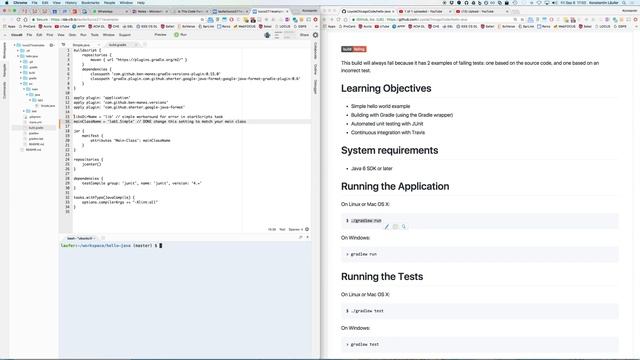640x360 pixels.
Task: Click the build failing badge on GitHub page
Action: [x=354, y=49]
